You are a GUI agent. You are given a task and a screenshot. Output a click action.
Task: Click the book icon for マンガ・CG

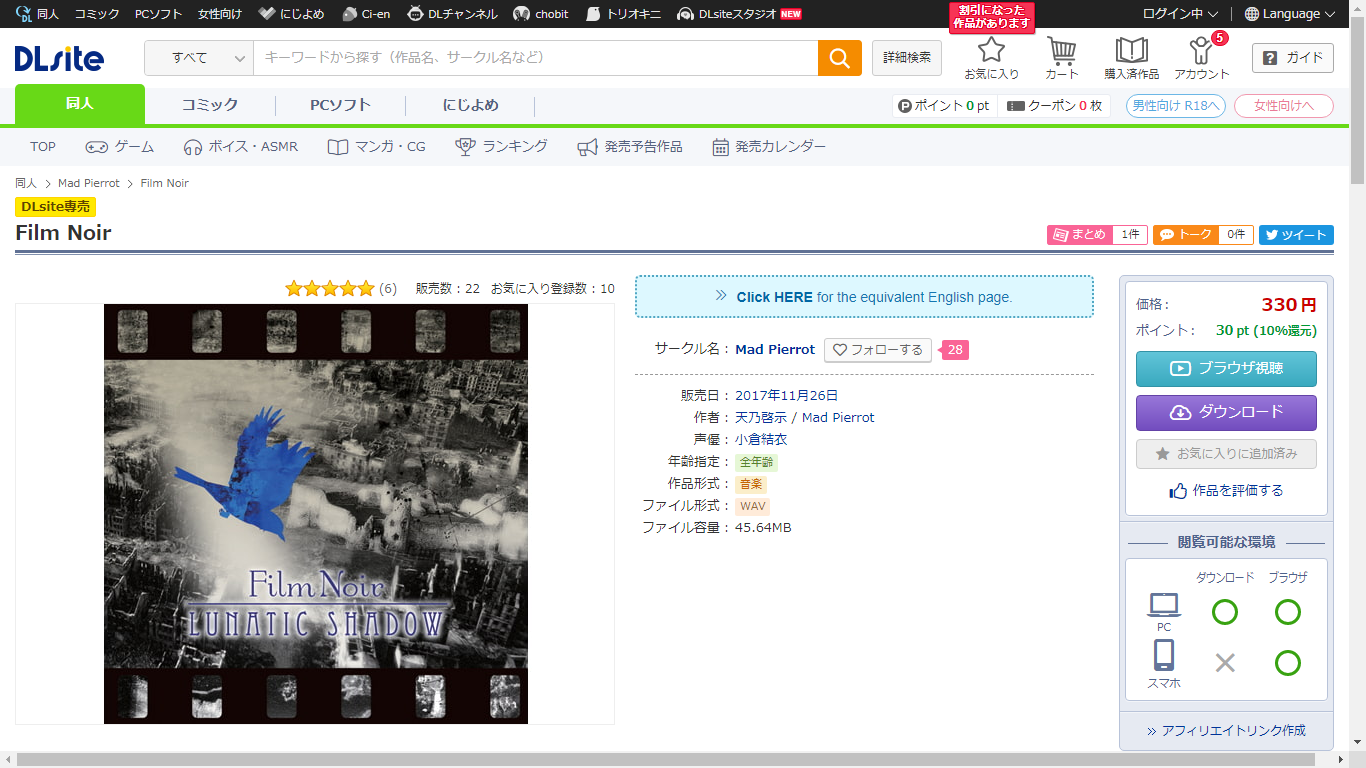(x=338, y=147)
